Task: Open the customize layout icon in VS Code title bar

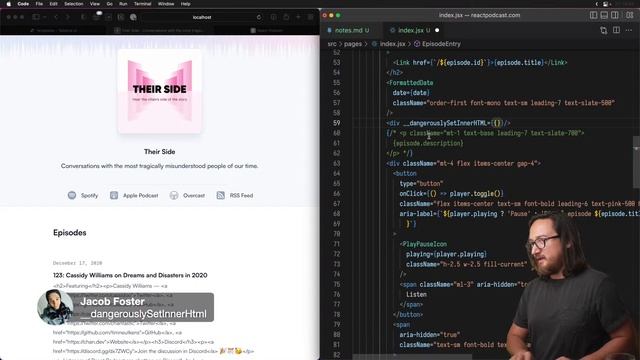Action: 629,15
